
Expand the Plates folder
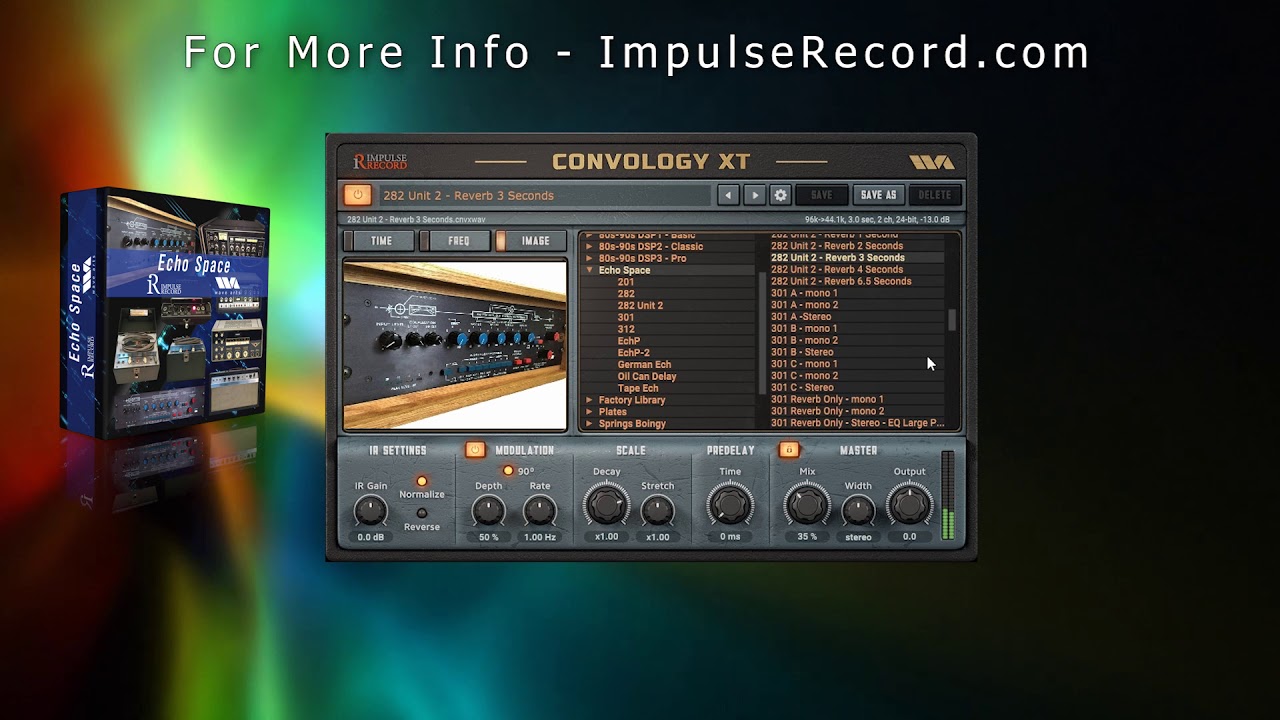pyautogui.click(x=590, y=412)
